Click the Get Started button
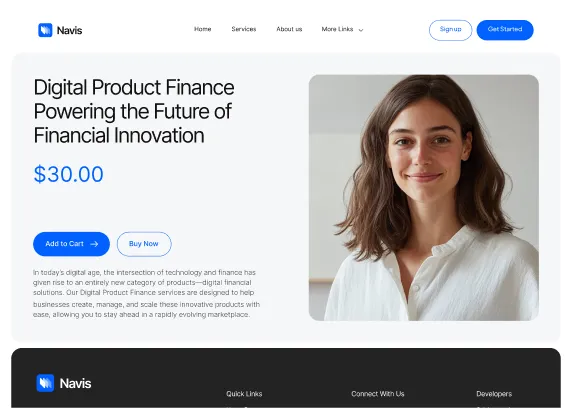This screenshot has height=410, width=576. [505, 30]
